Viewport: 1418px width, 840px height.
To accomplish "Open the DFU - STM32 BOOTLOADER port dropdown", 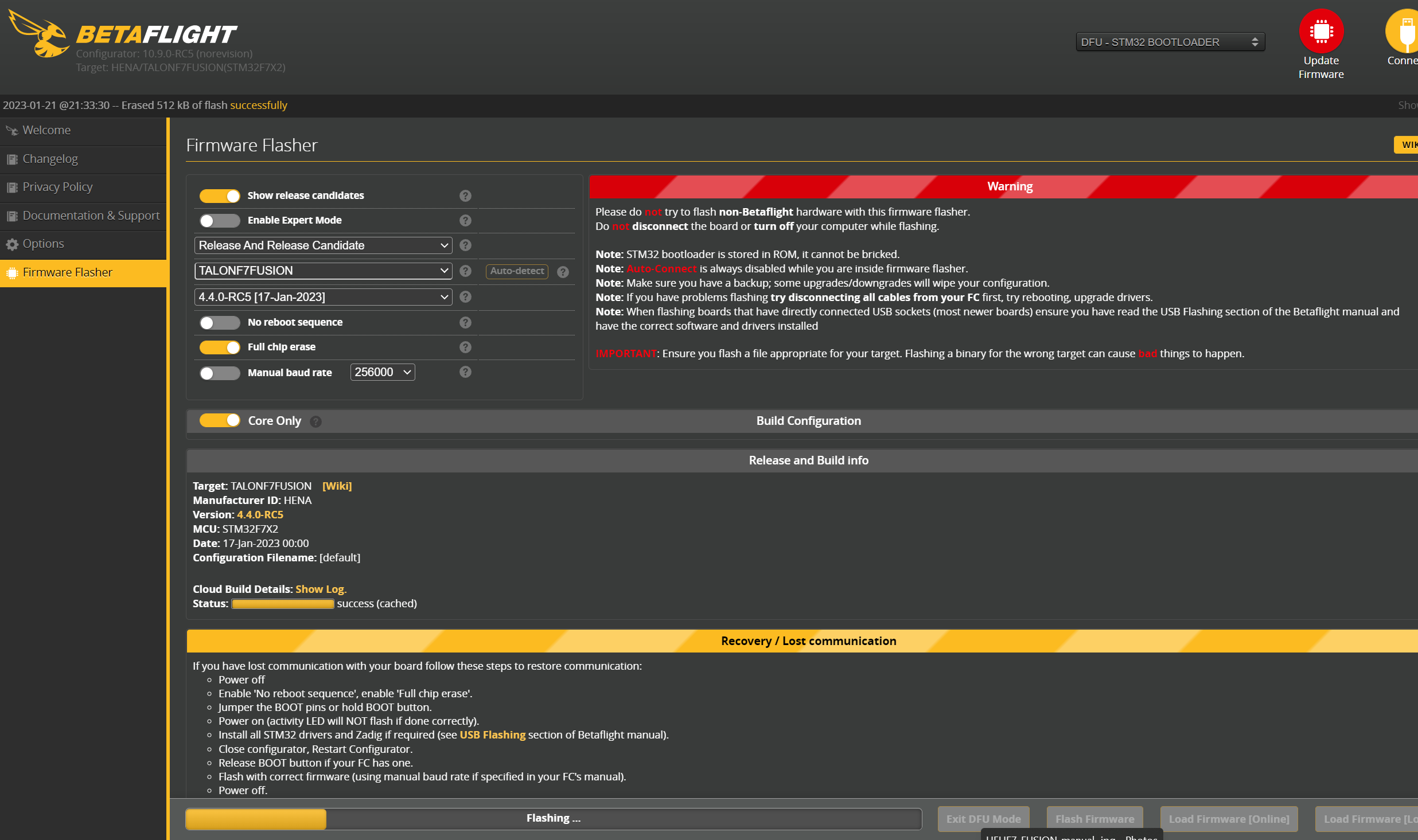I will pyautogui.click(x=1169, y=41).
